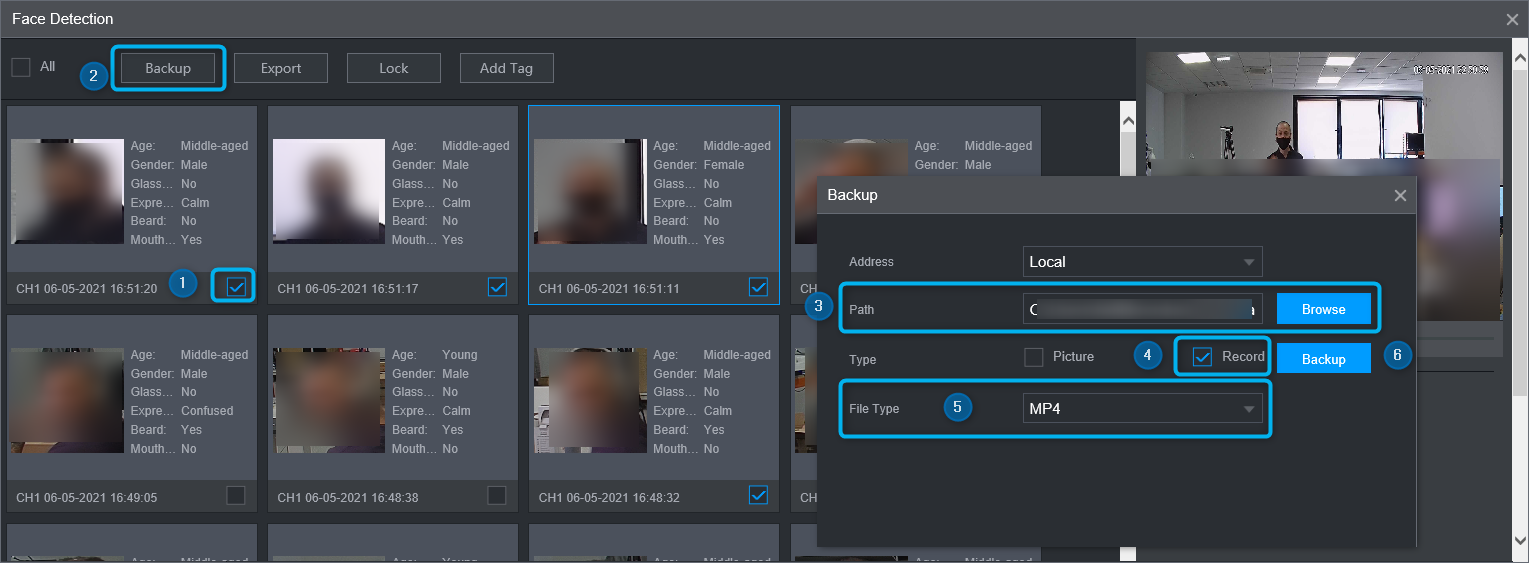Enable the Picture checkbox

1033,357
